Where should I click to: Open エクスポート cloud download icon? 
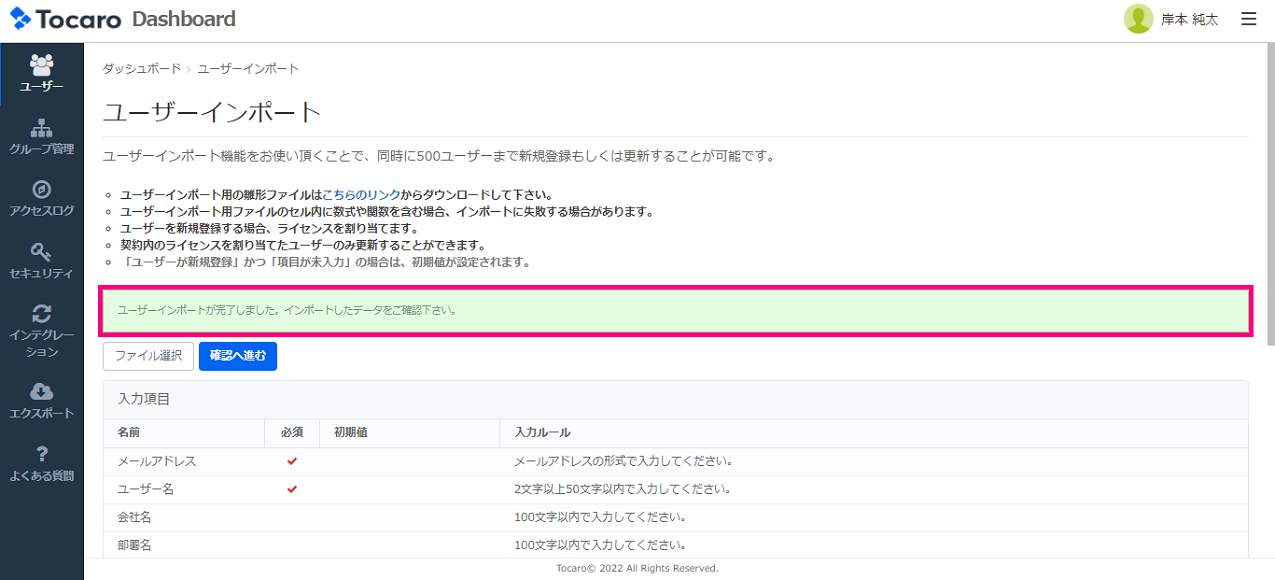[x=42, y=392]
